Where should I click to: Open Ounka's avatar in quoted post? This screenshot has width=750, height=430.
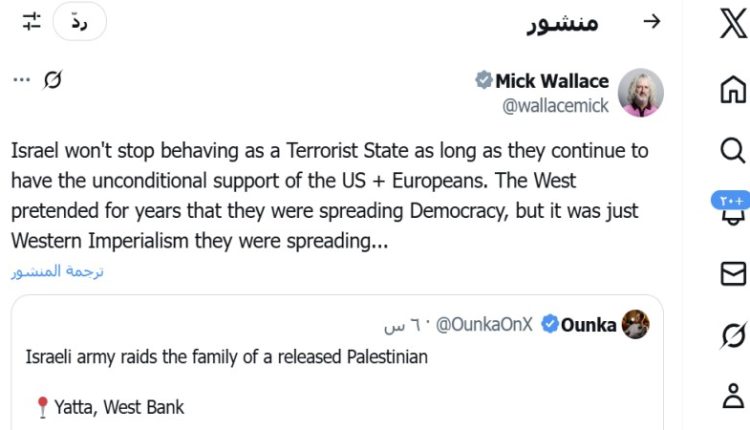point(636,325)
